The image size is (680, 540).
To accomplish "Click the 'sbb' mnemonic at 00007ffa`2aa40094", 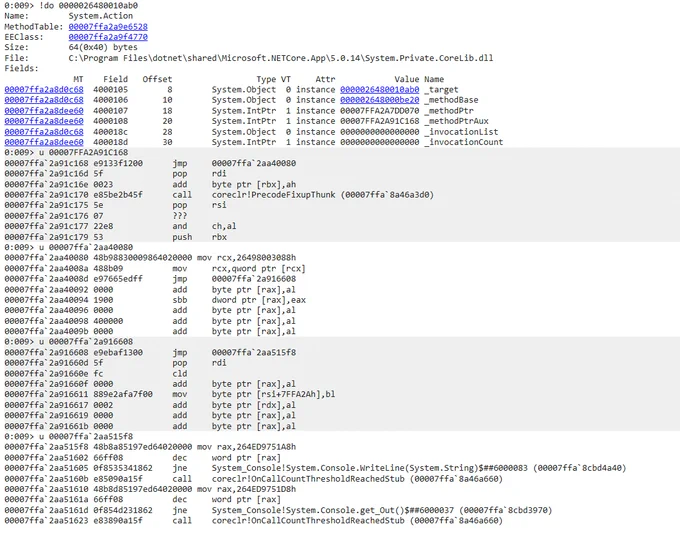I will pos(180,300).
